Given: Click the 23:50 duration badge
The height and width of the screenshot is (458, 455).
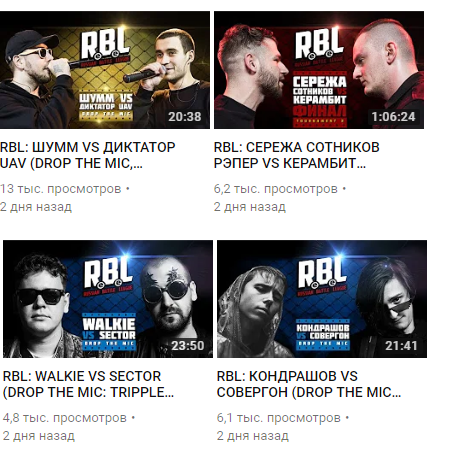Looking at the screenshot, I should point(188,346).
